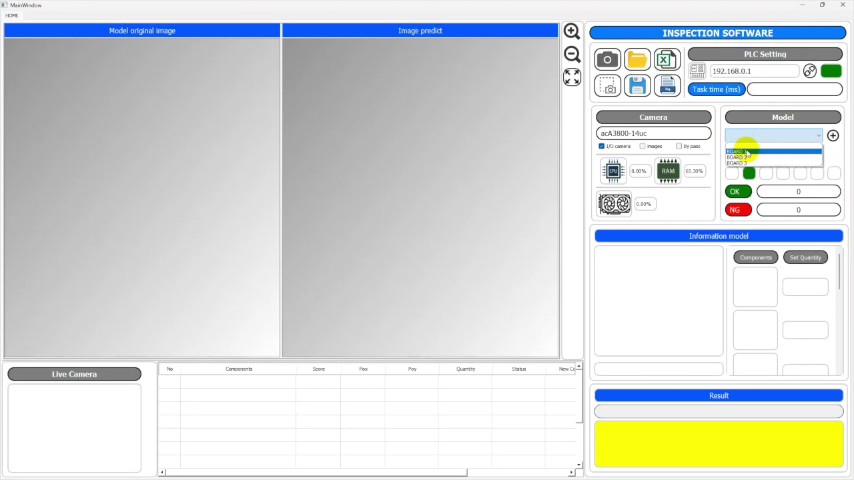Enable the images checkbox
Image resolution: width=854 pixels, height=480 pixels.
click(x=643, y=146)
